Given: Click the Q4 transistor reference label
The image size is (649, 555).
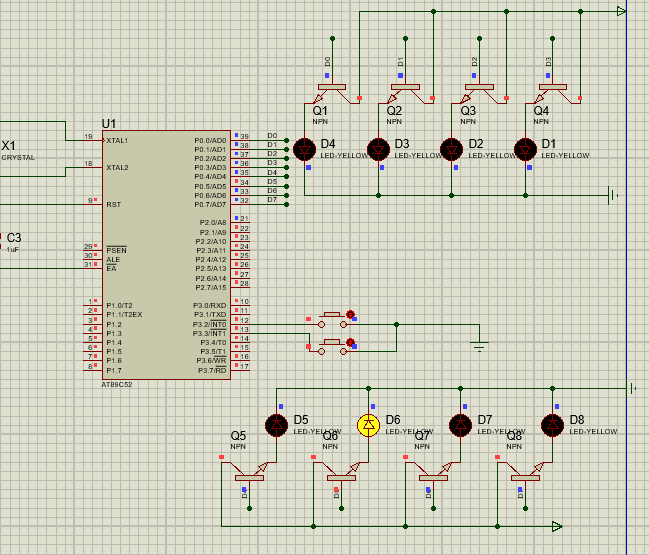Looking at the screenshot, I should coord(541,111).
